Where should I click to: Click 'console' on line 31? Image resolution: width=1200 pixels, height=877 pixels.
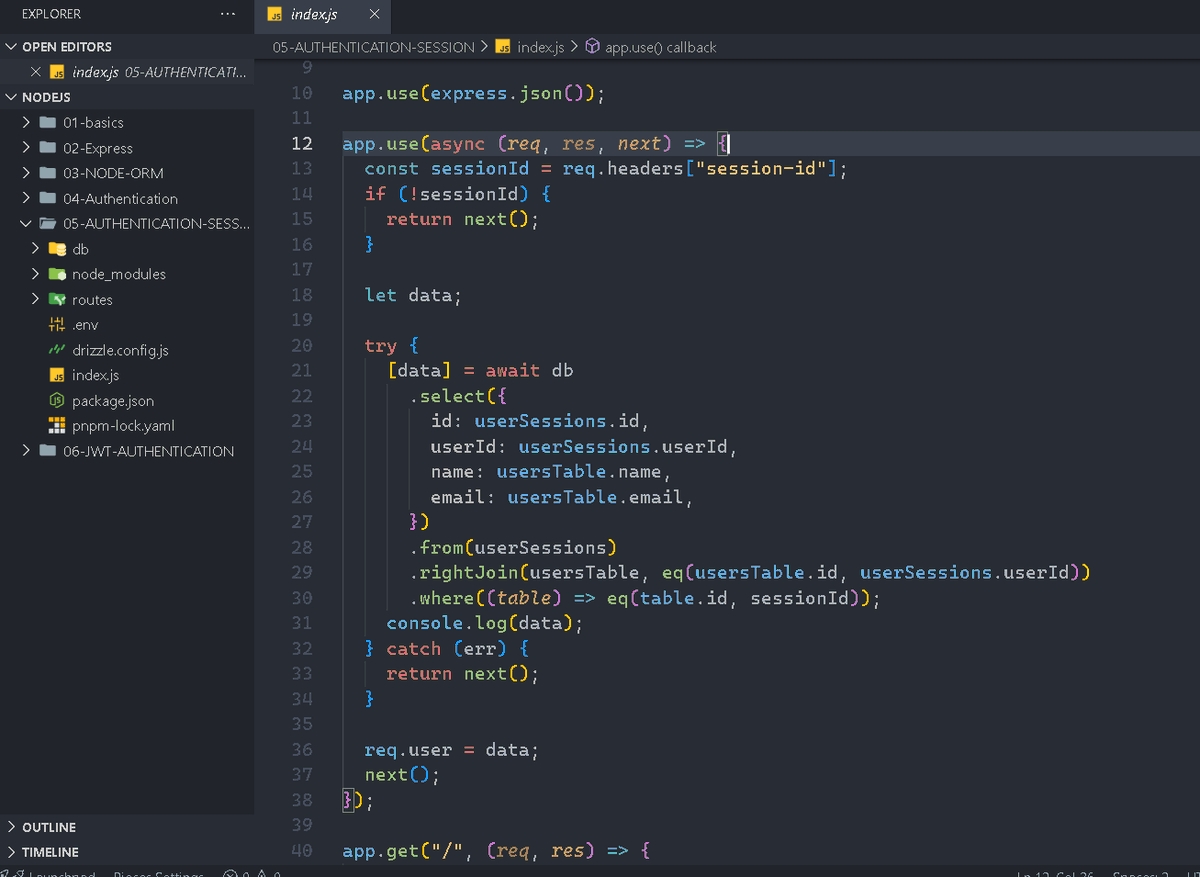[425, 623]
